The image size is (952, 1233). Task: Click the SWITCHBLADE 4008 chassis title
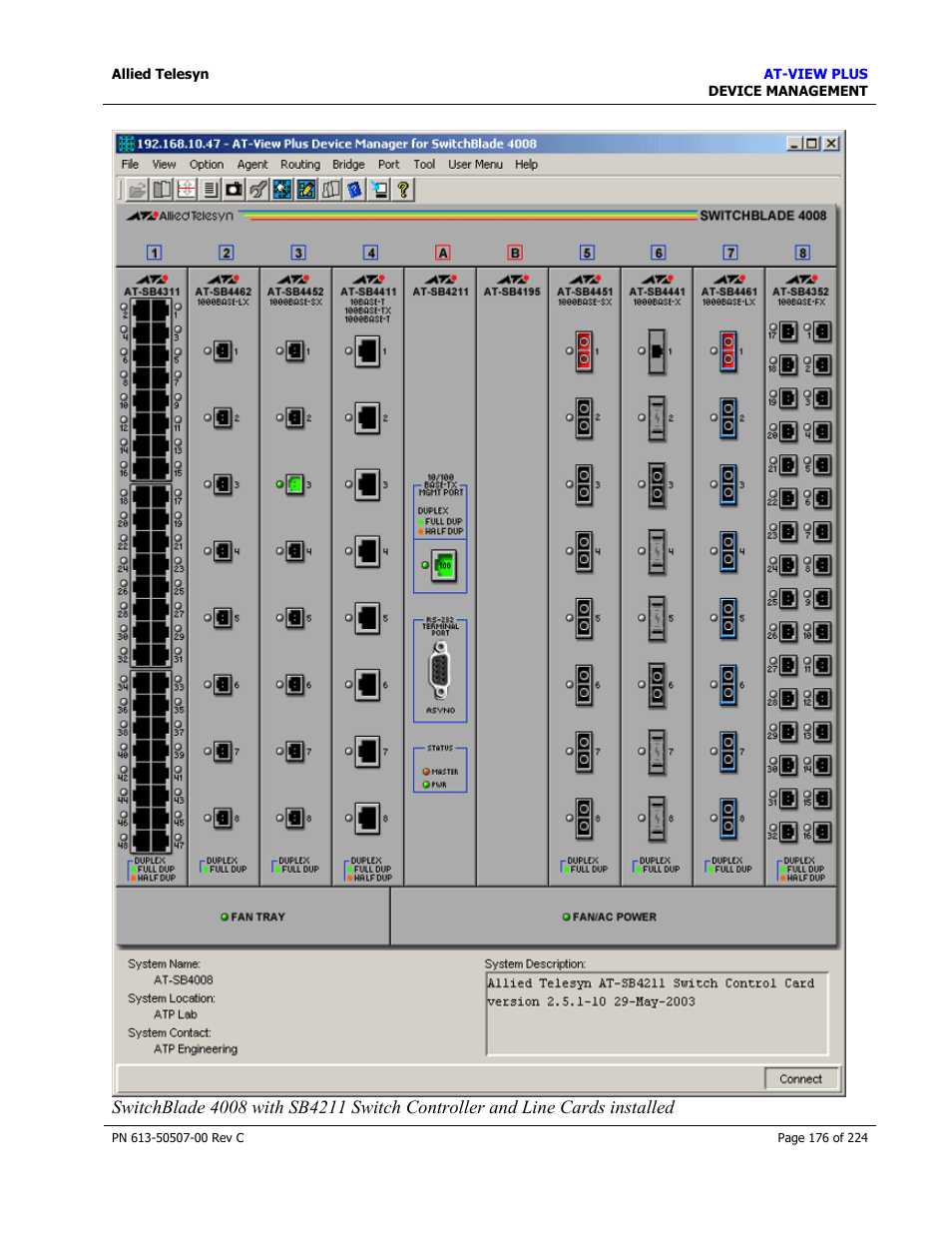(x=763, y=216)
